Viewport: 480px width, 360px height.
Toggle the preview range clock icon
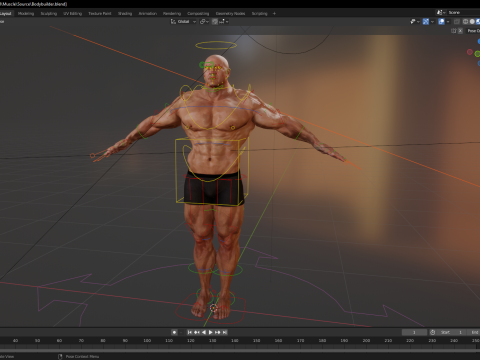point(432,332)
